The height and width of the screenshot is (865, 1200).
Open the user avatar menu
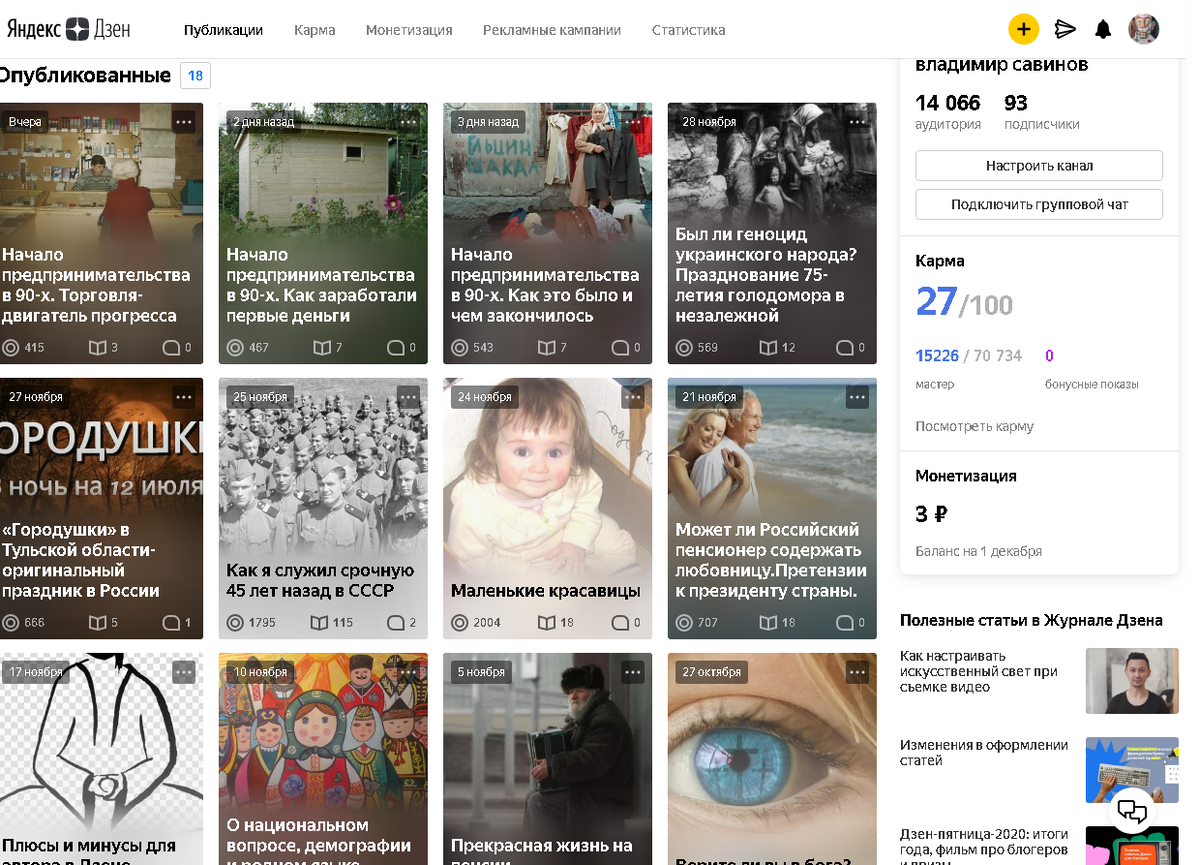1143,29
